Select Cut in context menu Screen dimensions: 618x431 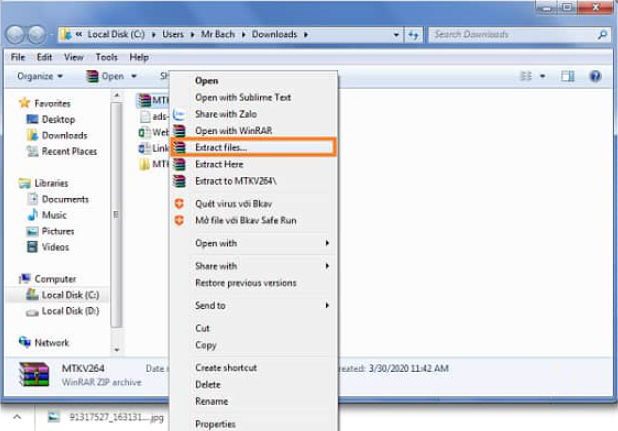click(x=253, y=328)
